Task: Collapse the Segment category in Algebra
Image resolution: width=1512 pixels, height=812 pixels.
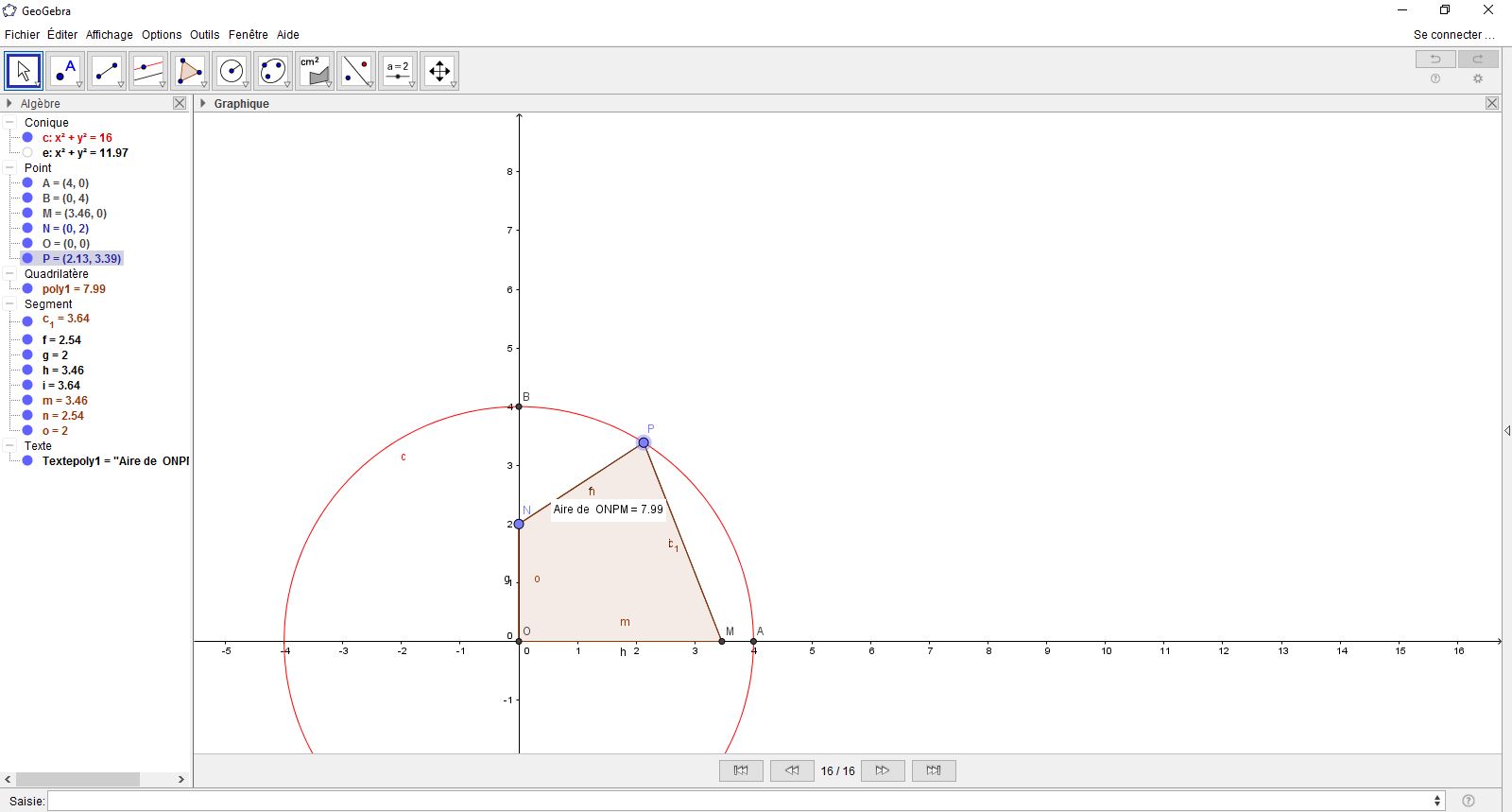Action: 9,304
